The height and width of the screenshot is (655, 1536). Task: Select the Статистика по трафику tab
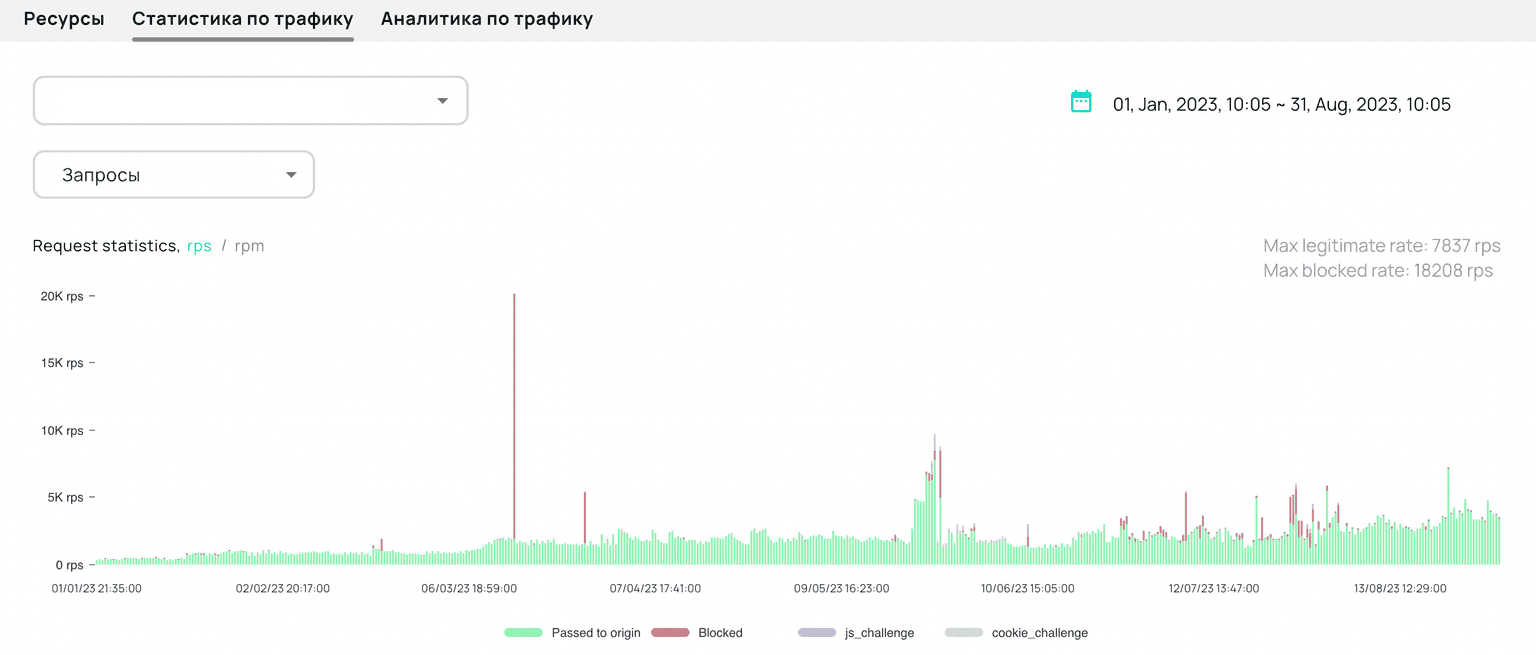242,19
